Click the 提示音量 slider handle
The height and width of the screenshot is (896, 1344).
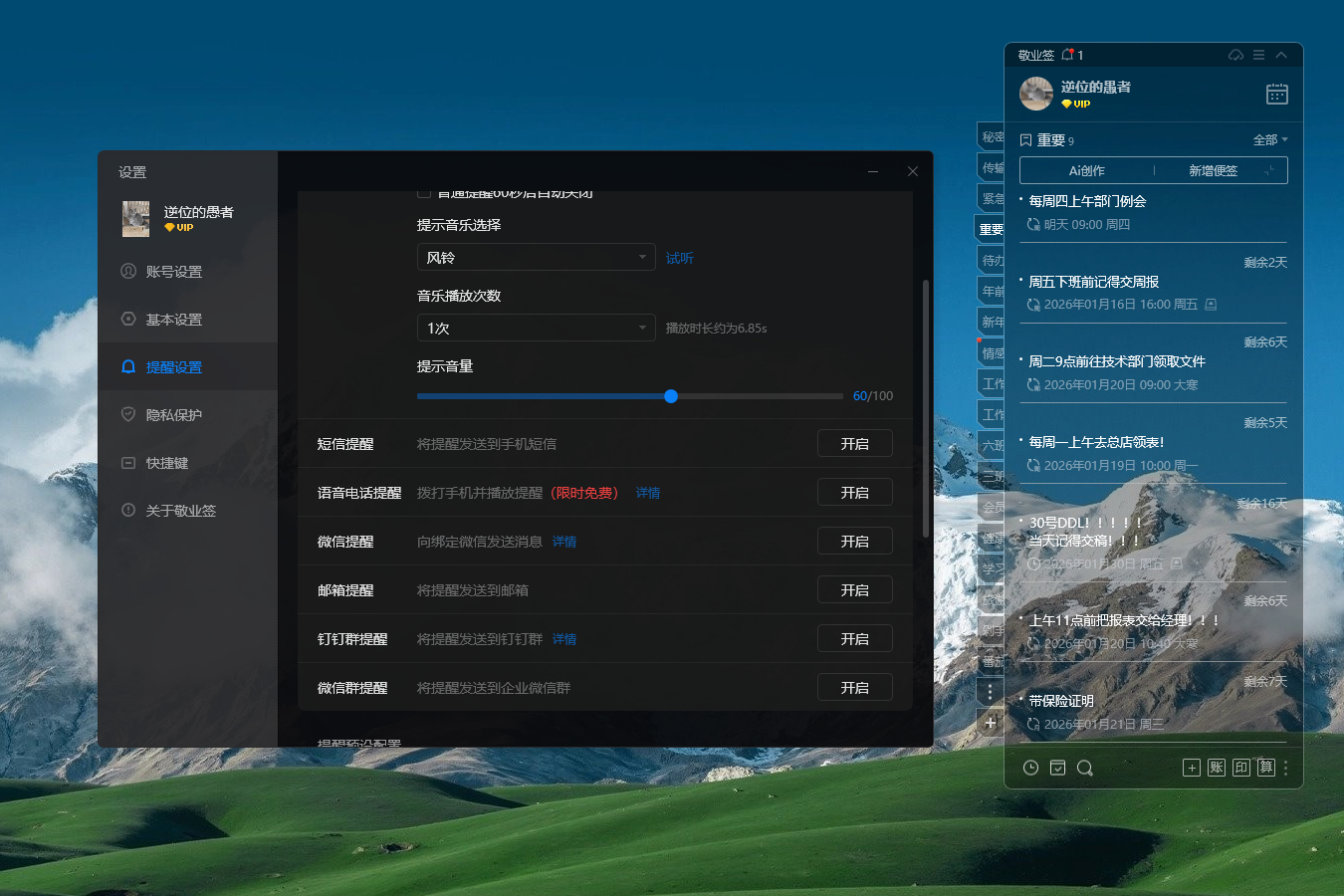671,396
